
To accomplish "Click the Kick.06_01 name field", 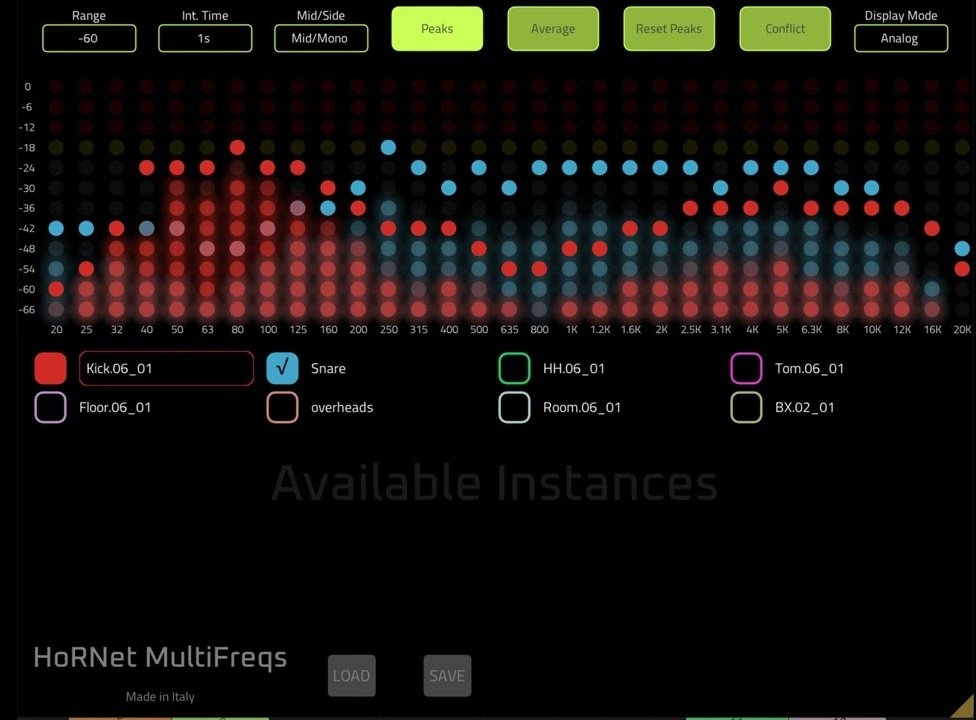I will pyautogui.click(x=166, y=368).
